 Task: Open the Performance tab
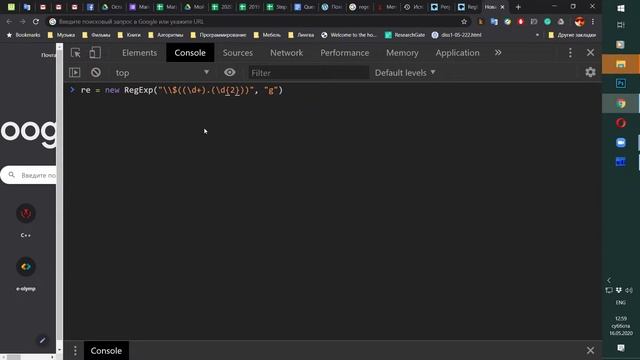point(344,53)
